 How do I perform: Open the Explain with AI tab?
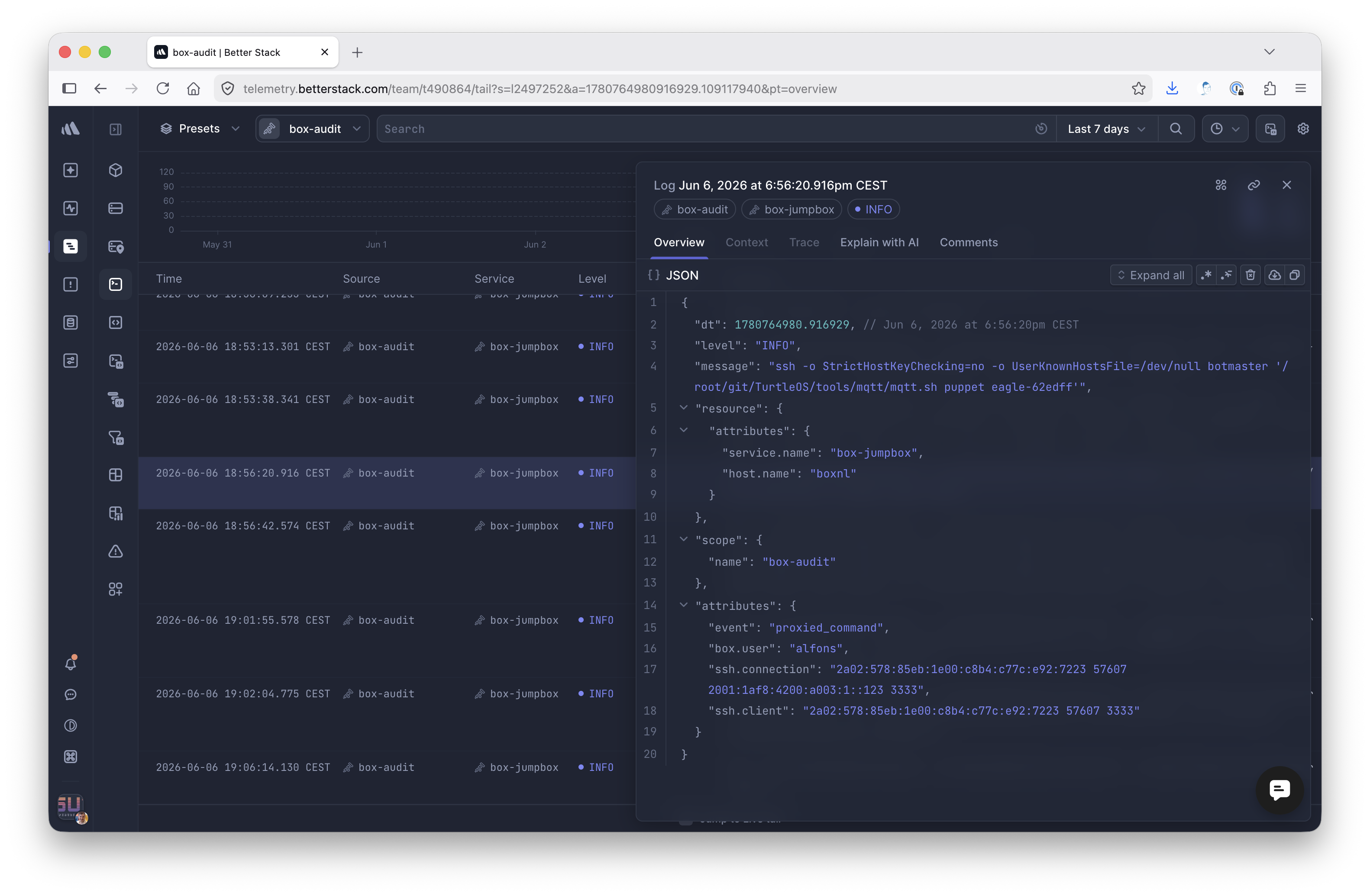[879, 242]
